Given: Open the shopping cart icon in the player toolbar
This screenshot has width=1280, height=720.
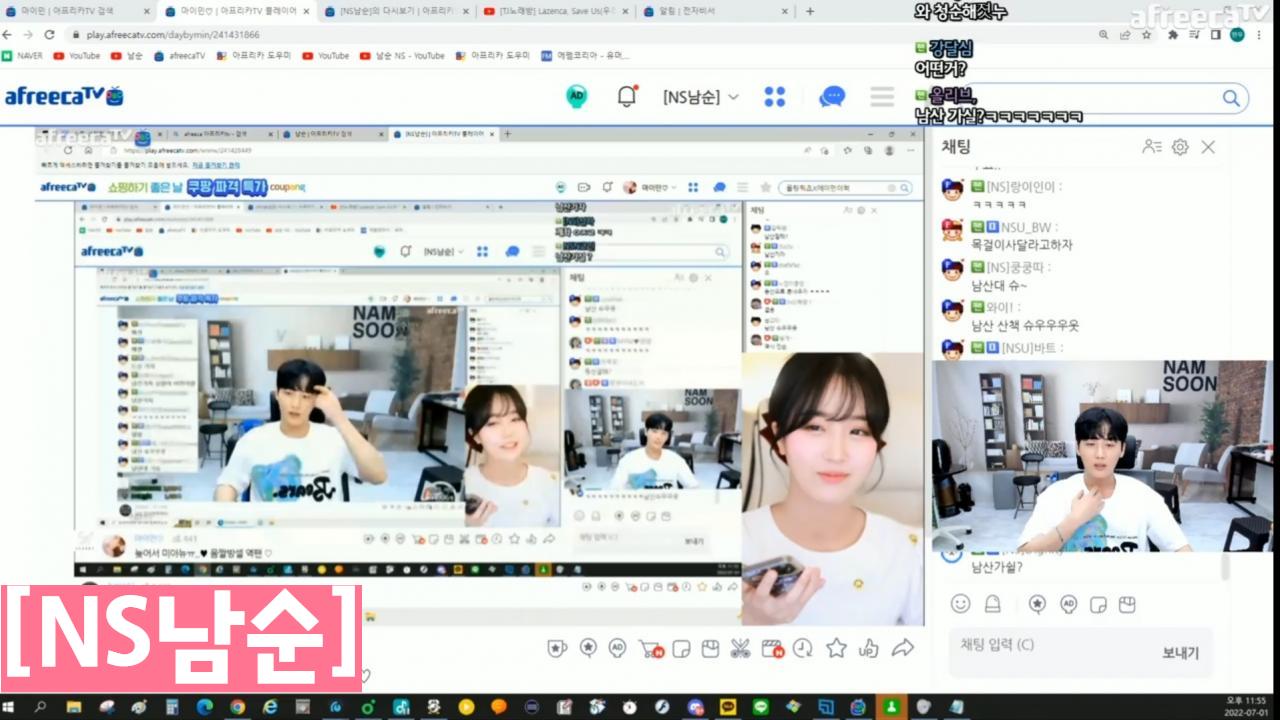Looking at the screenshot, I should tap(652, 648).
